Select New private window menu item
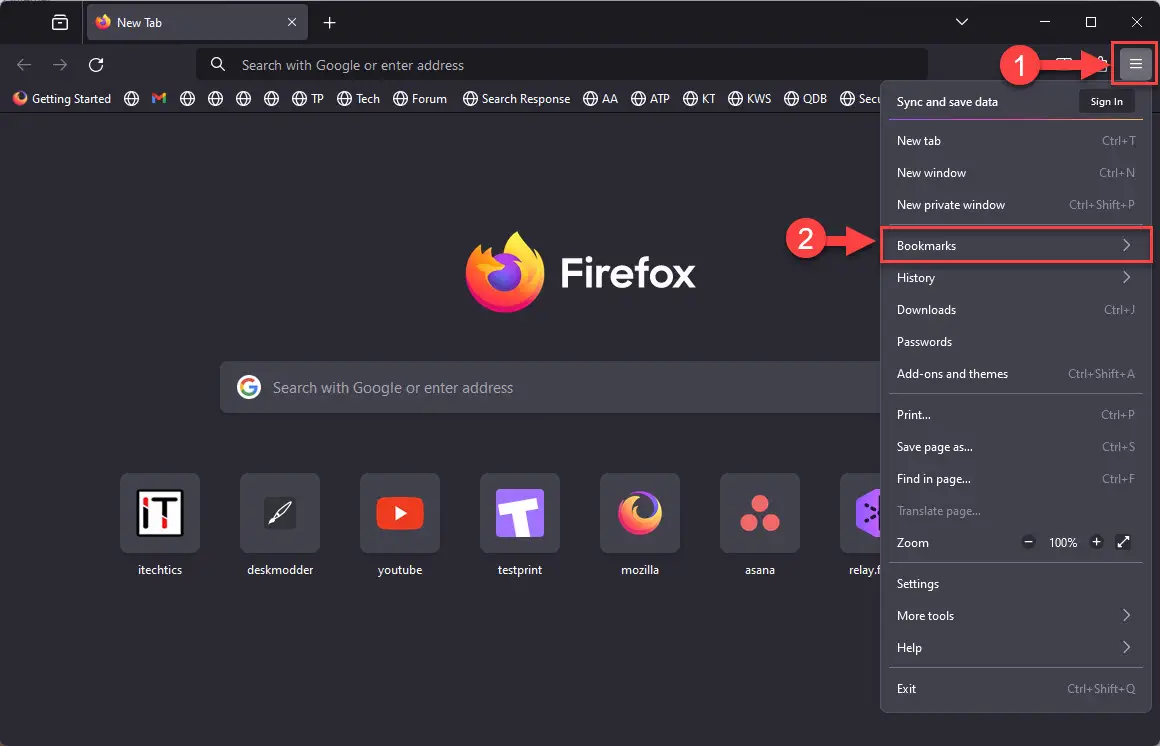This screenshot has height=746, width=1160. (1016, 204)
